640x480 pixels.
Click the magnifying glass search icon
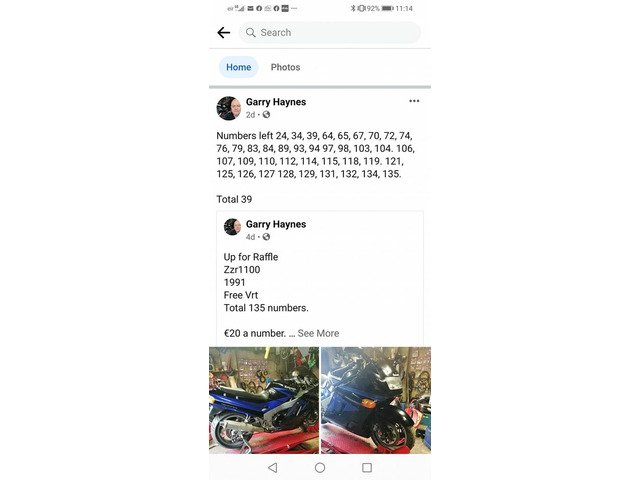pyautogui.click(x=251, y=33)
